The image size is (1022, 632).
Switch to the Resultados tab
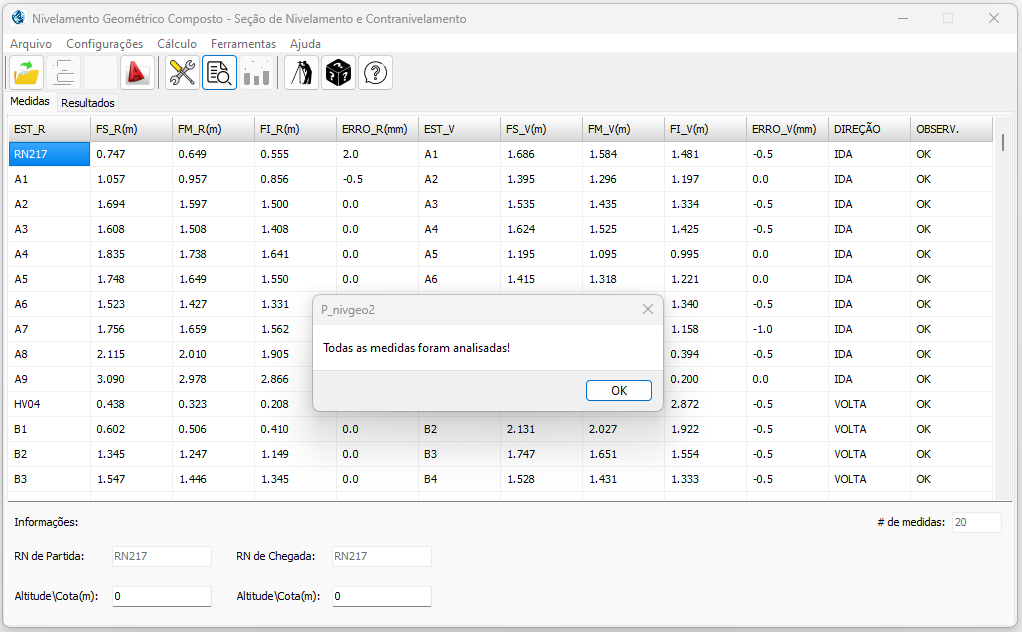tap(88, 103)
